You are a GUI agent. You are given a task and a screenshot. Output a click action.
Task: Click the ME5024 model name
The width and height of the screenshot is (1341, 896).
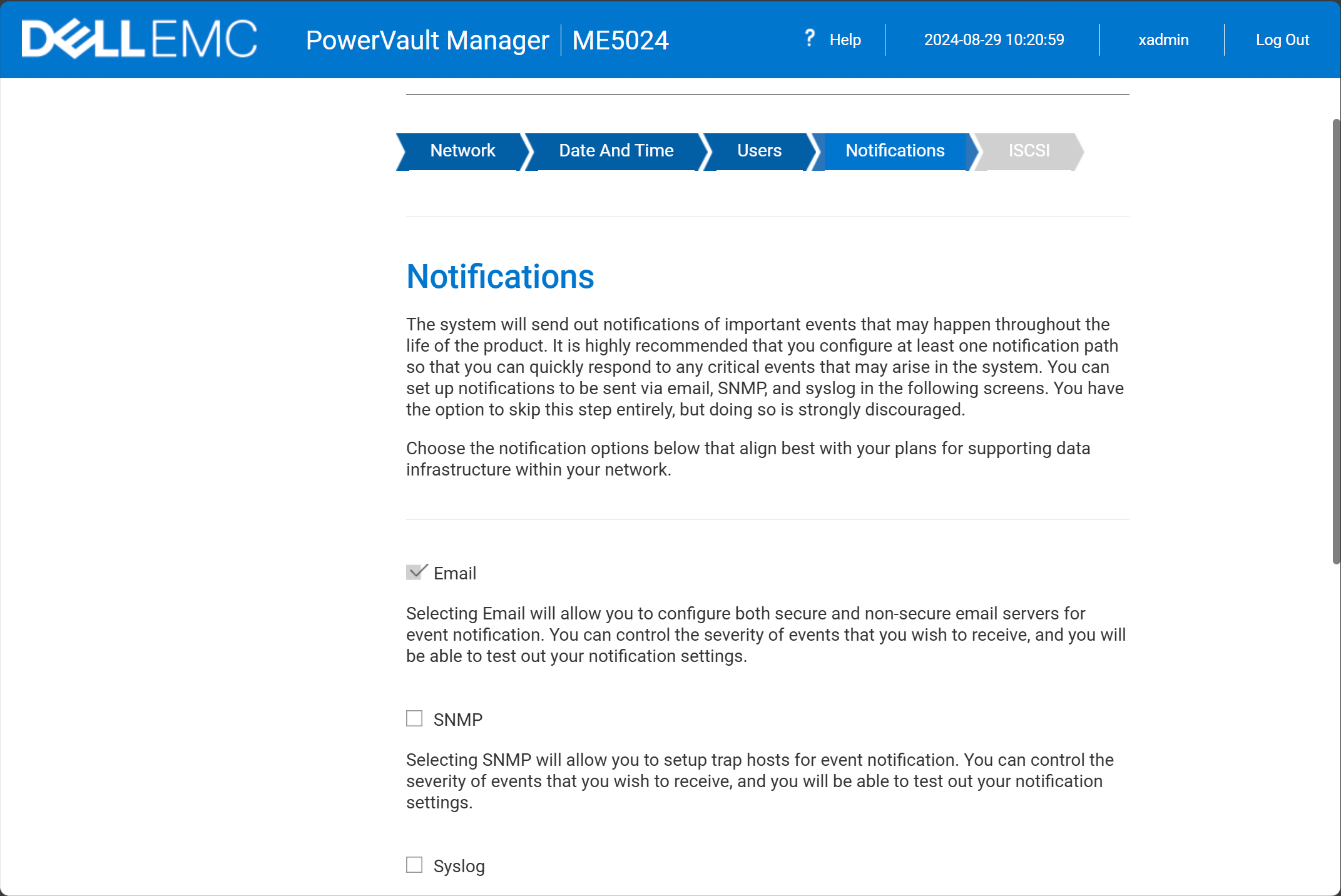[620, 41]
